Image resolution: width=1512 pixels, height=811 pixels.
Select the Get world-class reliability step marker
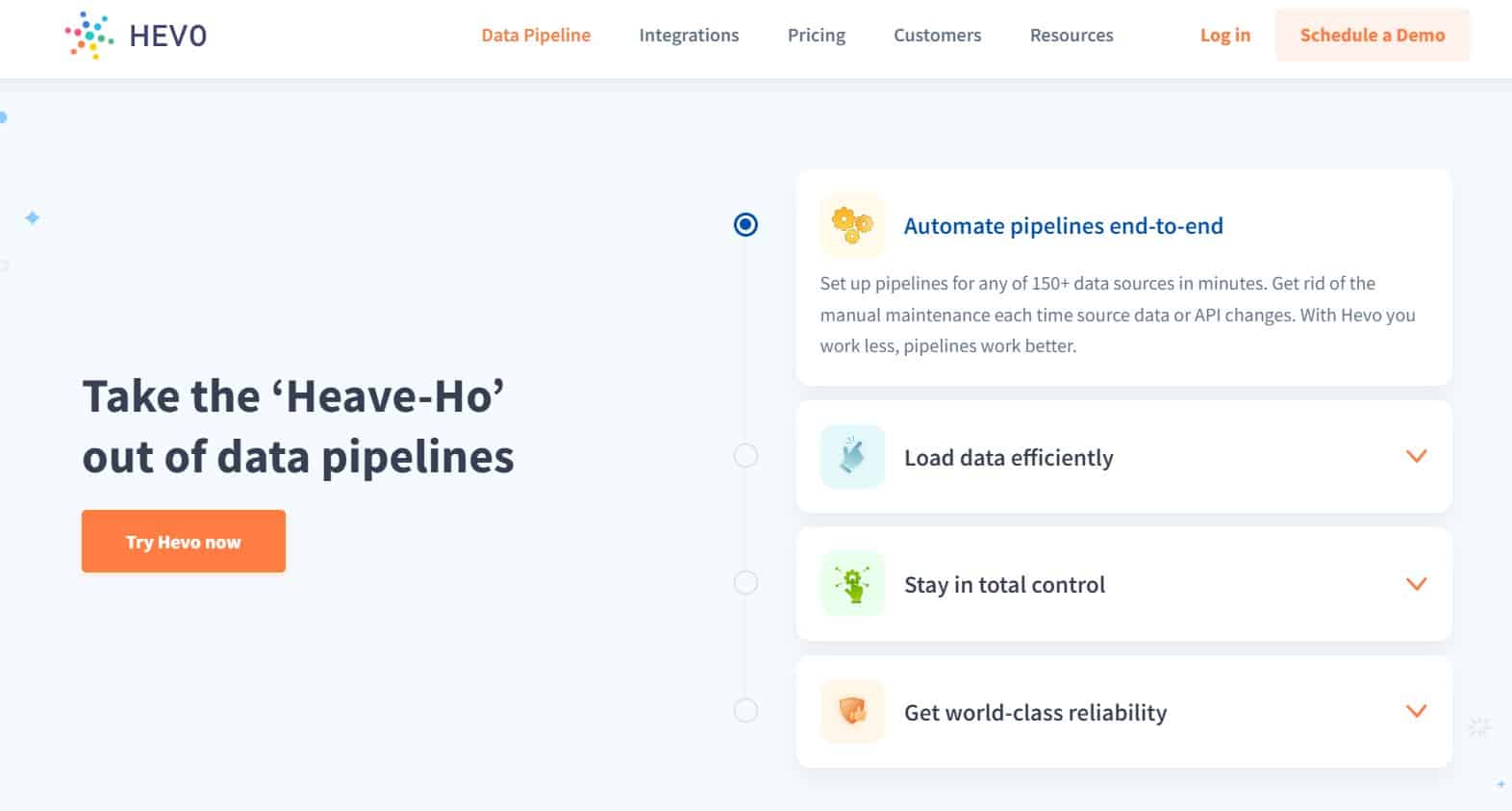745,710
